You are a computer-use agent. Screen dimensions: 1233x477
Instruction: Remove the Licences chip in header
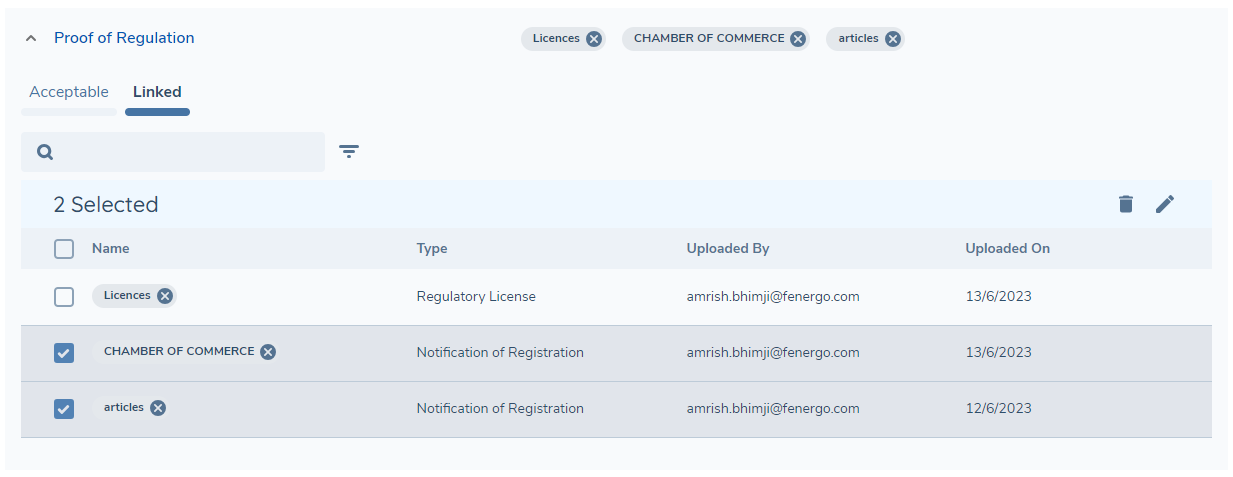click(x=594, y=39)
